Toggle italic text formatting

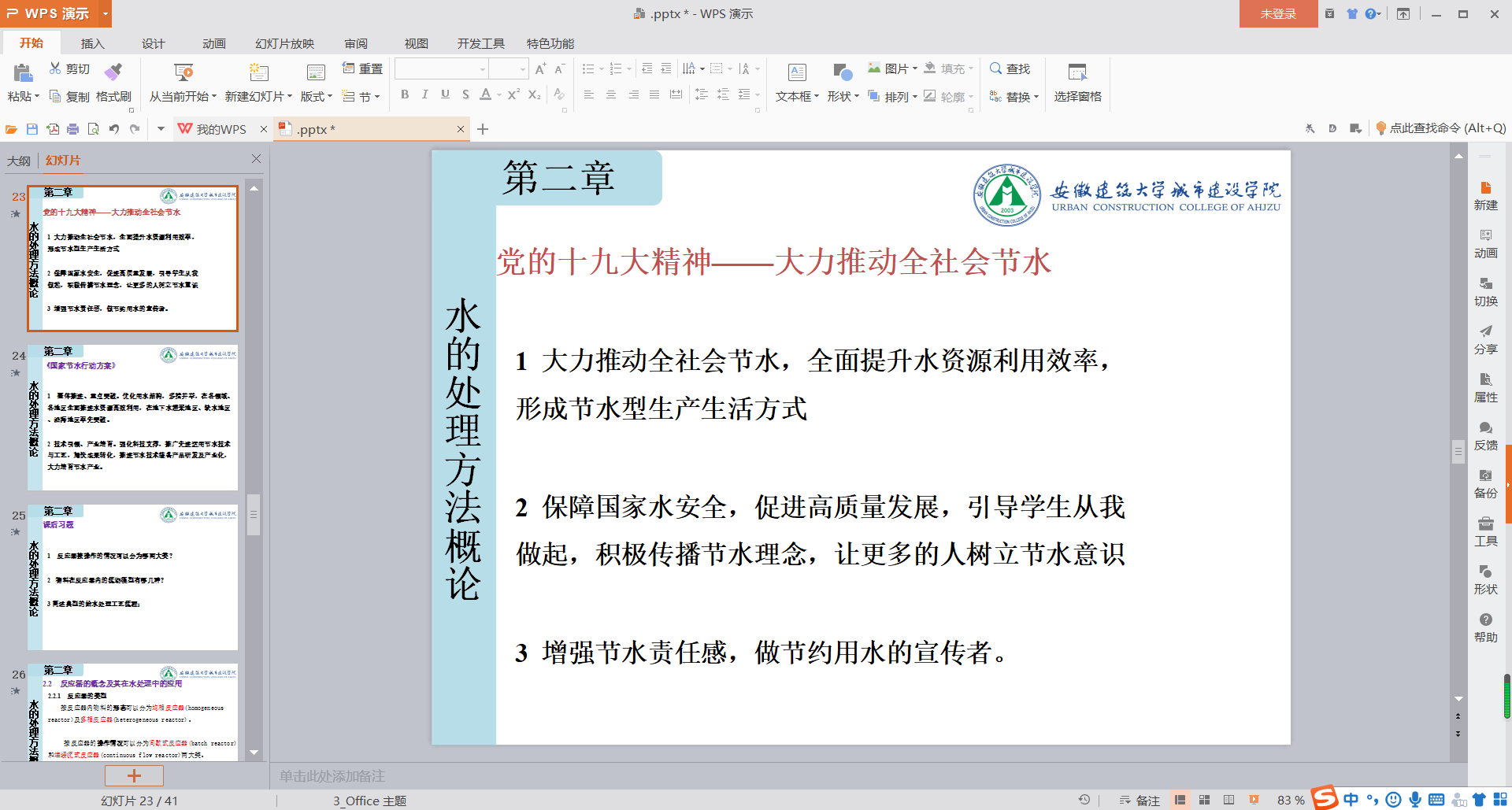[425, 94]
